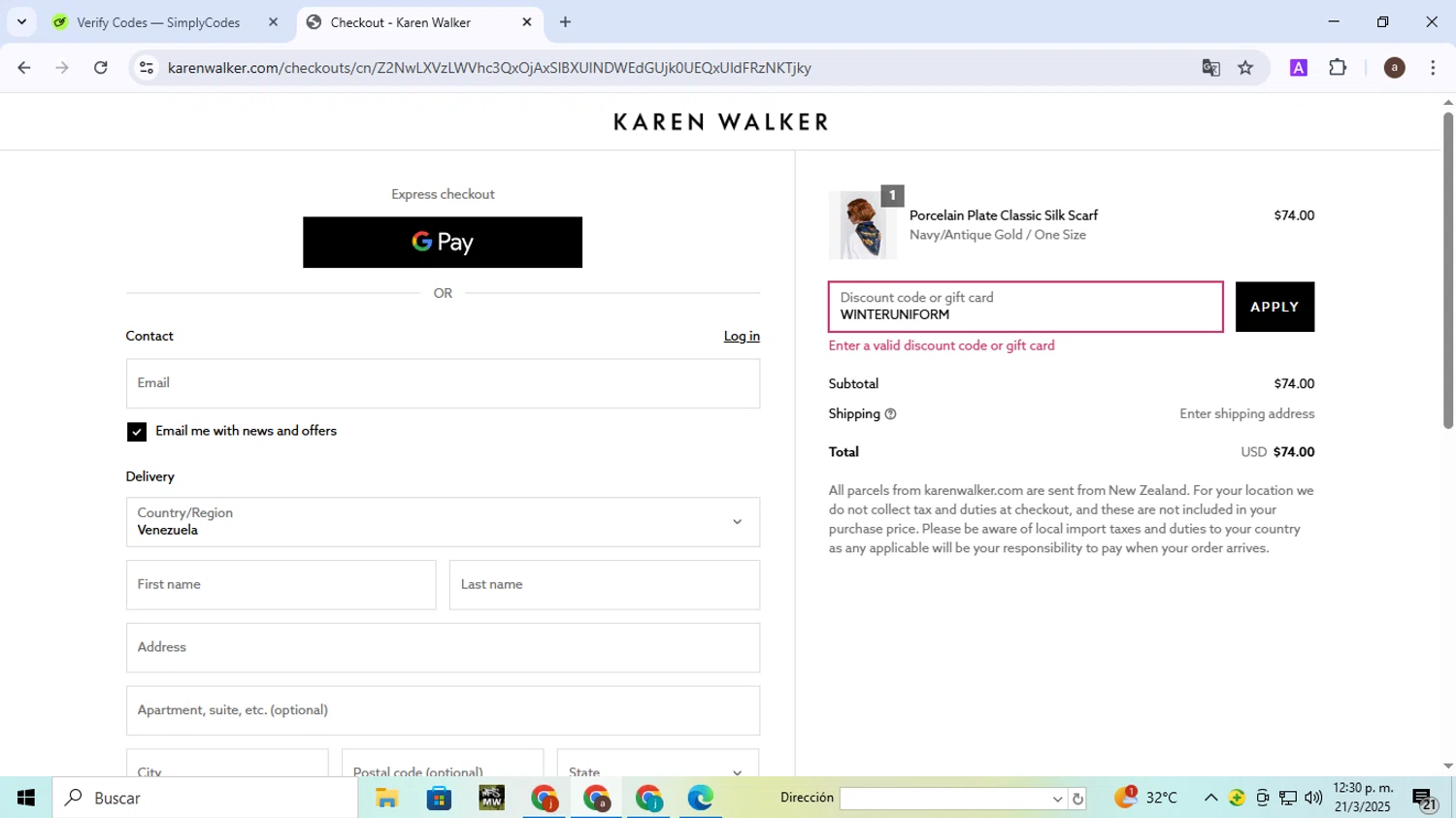Click the Porcelain Plate Classic Silk Scarf title
The width and height of the screenshot is (1456, 818).
point(1003,215)
